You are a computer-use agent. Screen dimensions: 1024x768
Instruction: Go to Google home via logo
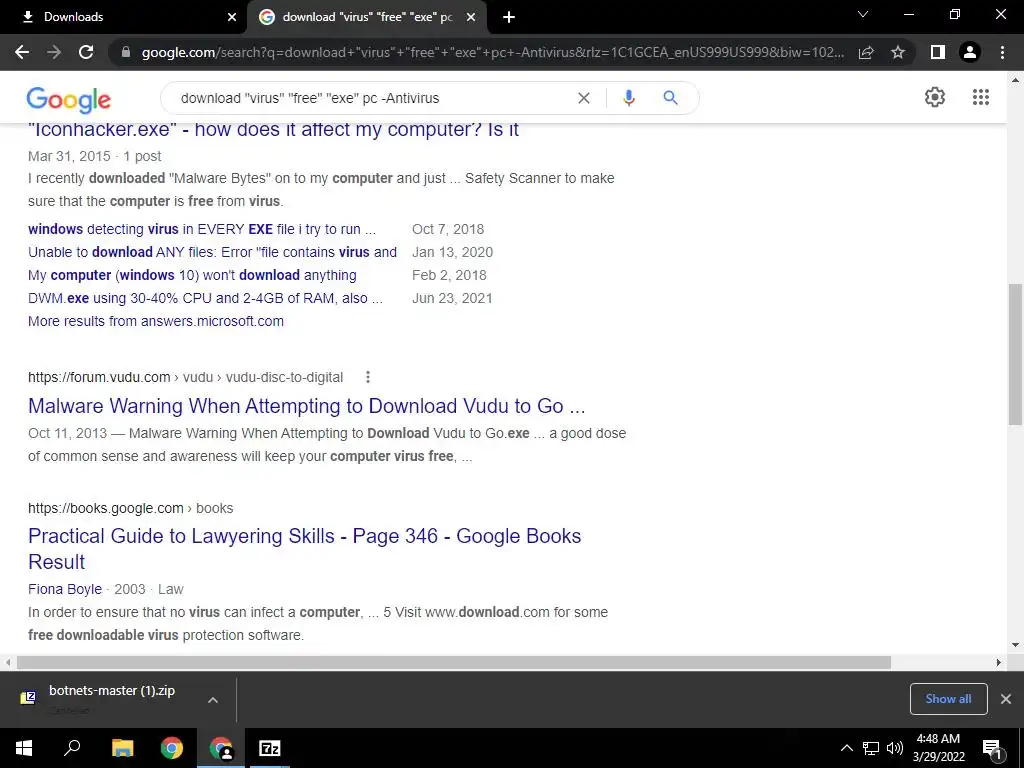[69, 99]
